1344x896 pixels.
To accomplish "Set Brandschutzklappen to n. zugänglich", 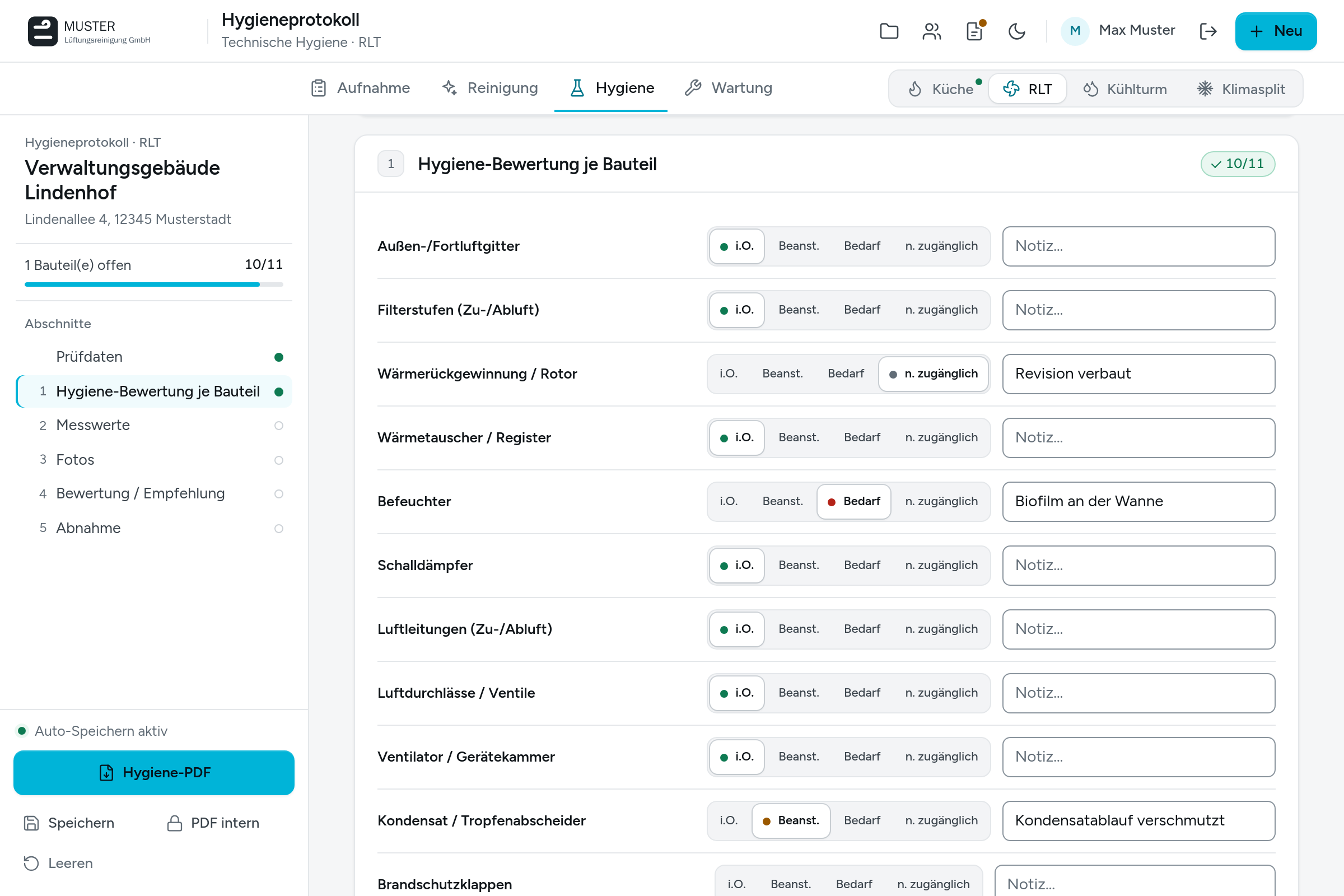I will click(933, 884).
